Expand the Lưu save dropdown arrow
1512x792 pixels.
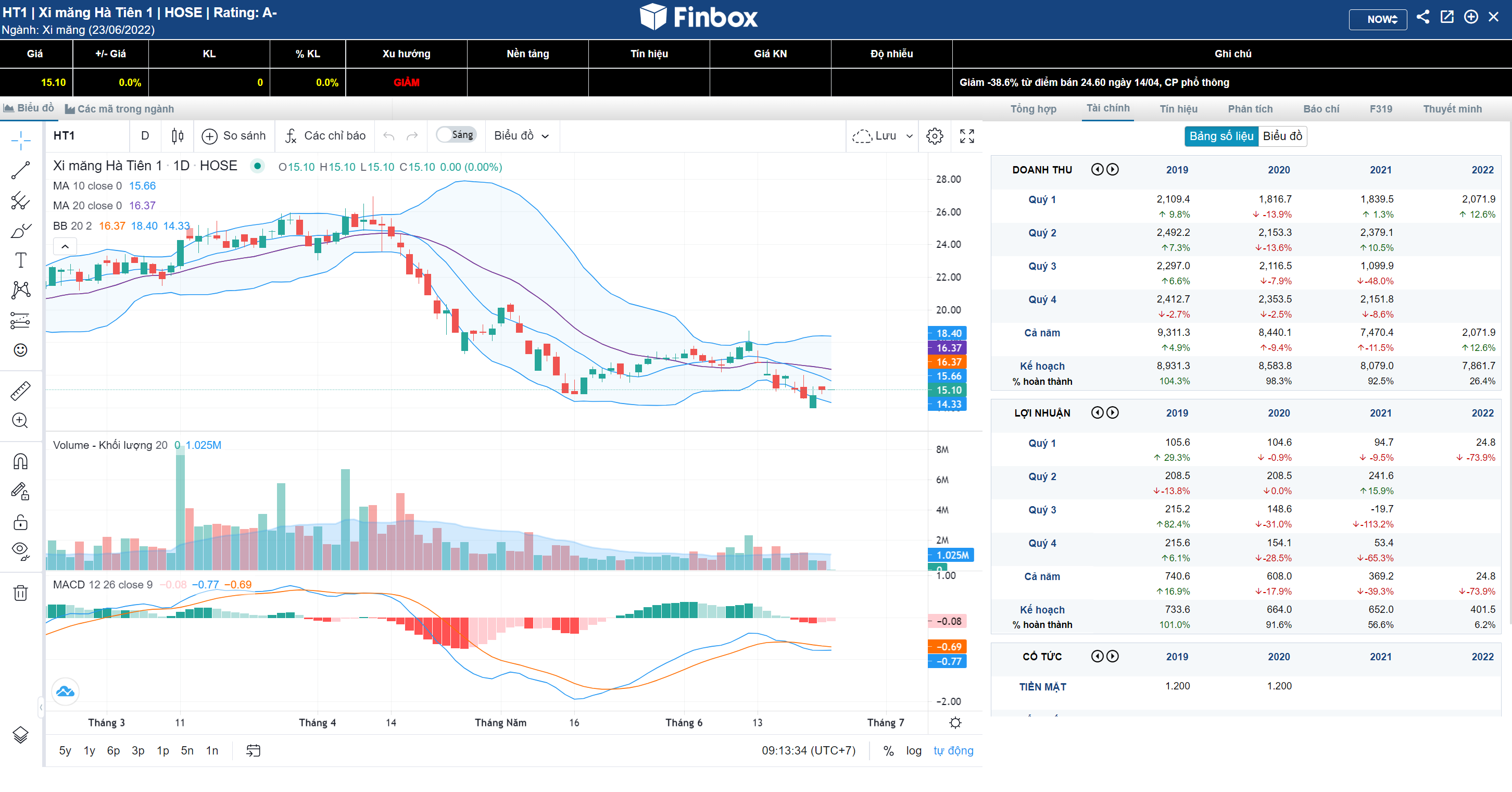pyautogui.click(x=909, y=136)
